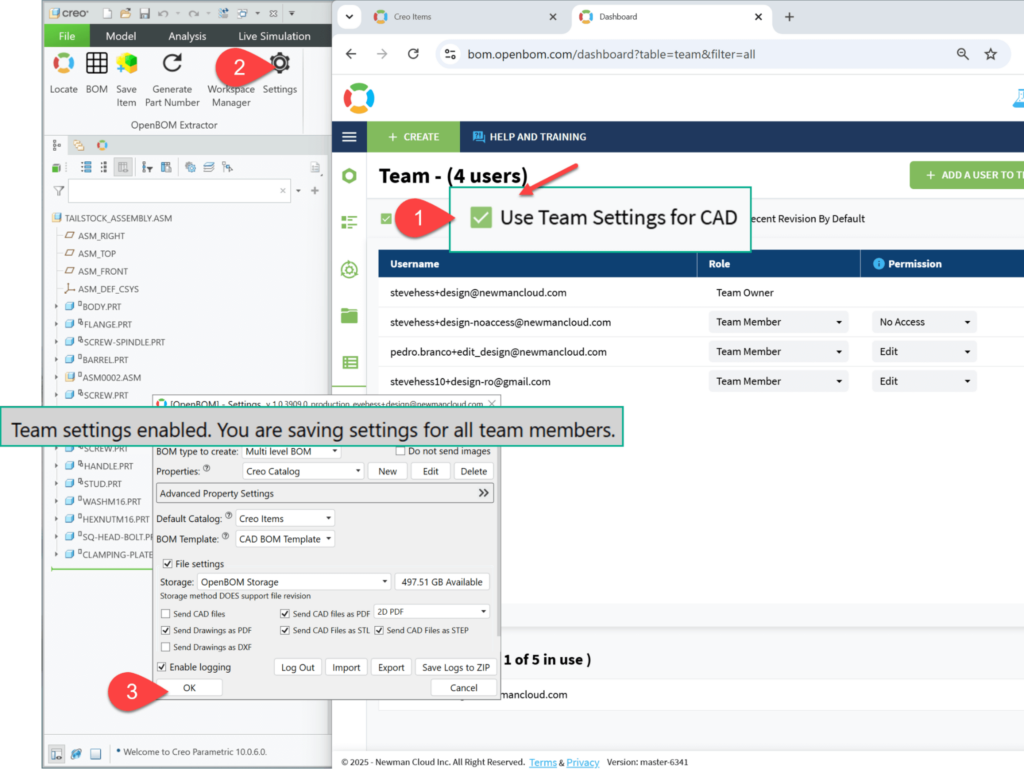The height and width of the screenshot is (769, 1024).
Task: Click the list icon in OpenBOM sidebar
Action: [349, 223]
